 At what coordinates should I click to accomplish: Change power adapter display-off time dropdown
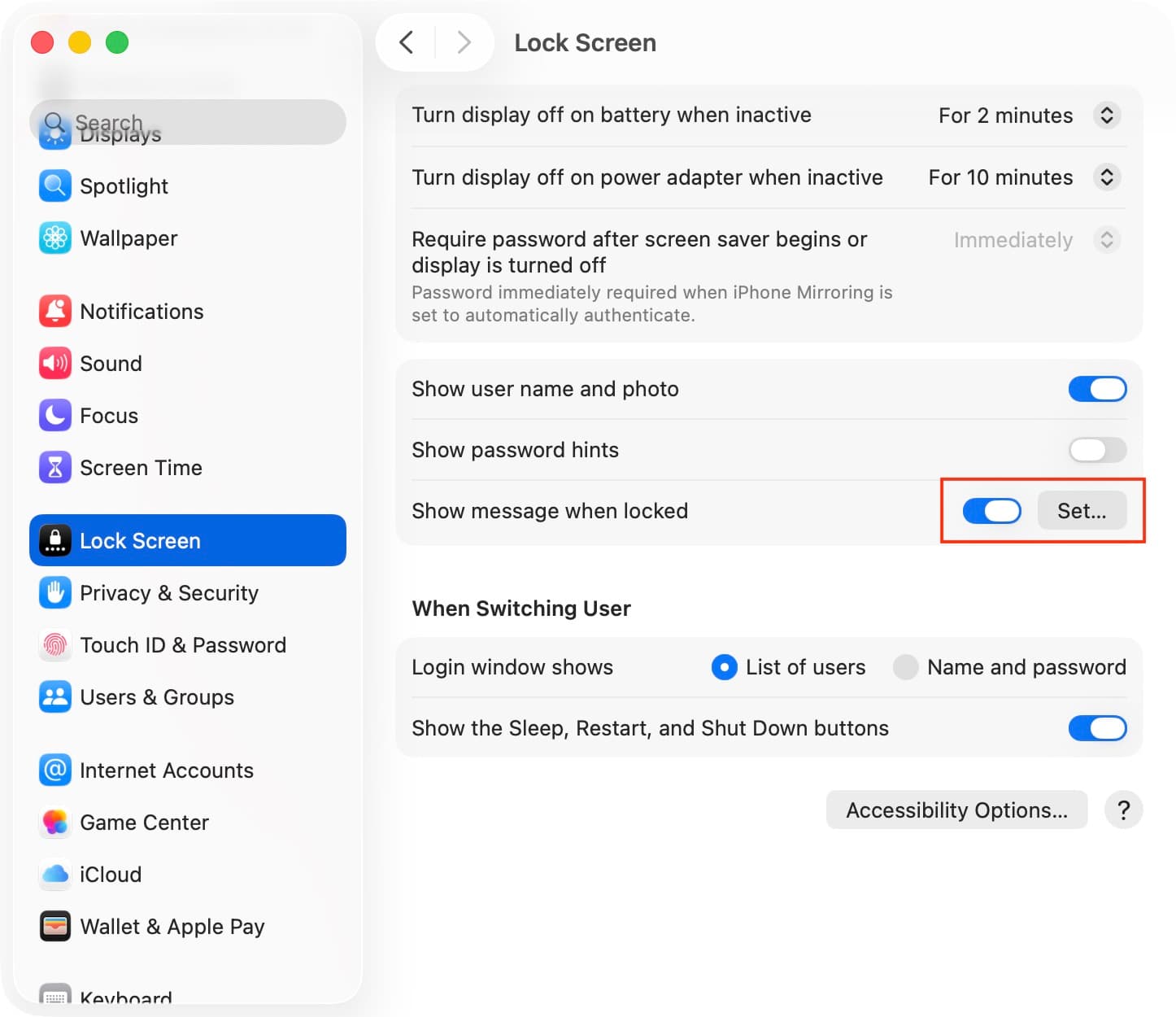tap(1106, 177)
